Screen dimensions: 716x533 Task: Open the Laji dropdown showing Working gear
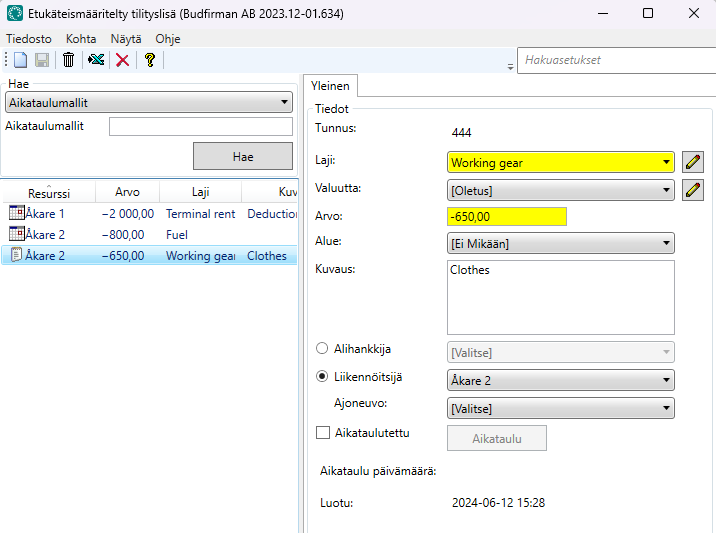(560, 163)
